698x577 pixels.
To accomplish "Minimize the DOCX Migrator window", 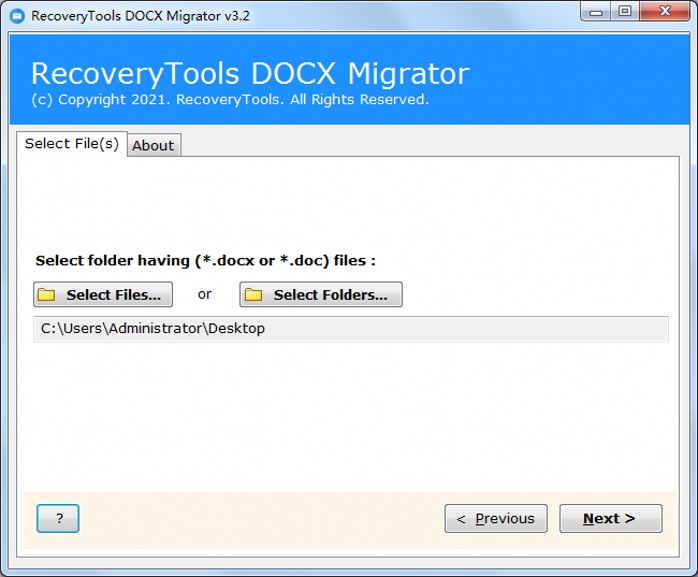I will click(596, 12).
